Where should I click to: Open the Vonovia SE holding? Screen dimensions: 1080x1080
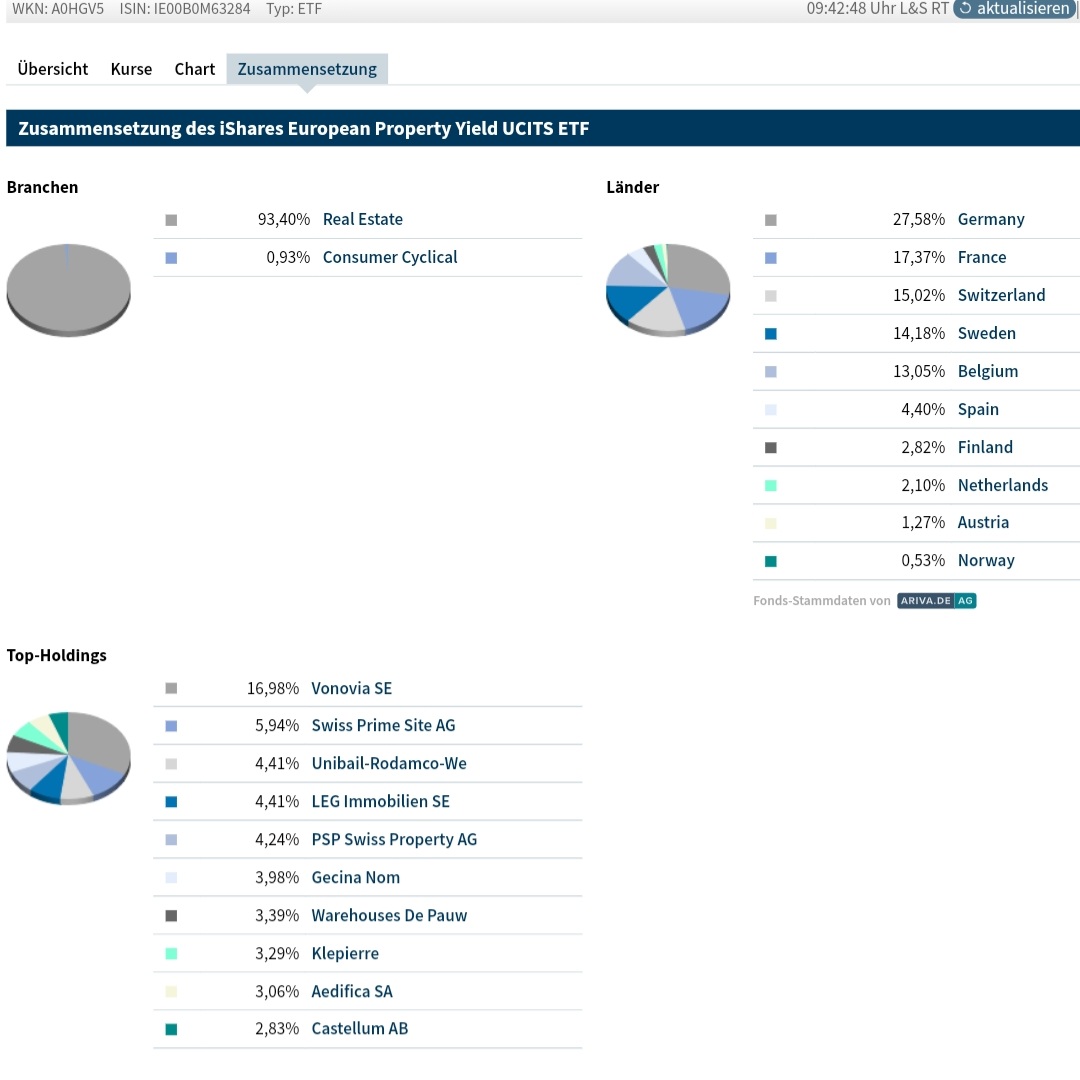pyautogui.click(x=352, y=688)
